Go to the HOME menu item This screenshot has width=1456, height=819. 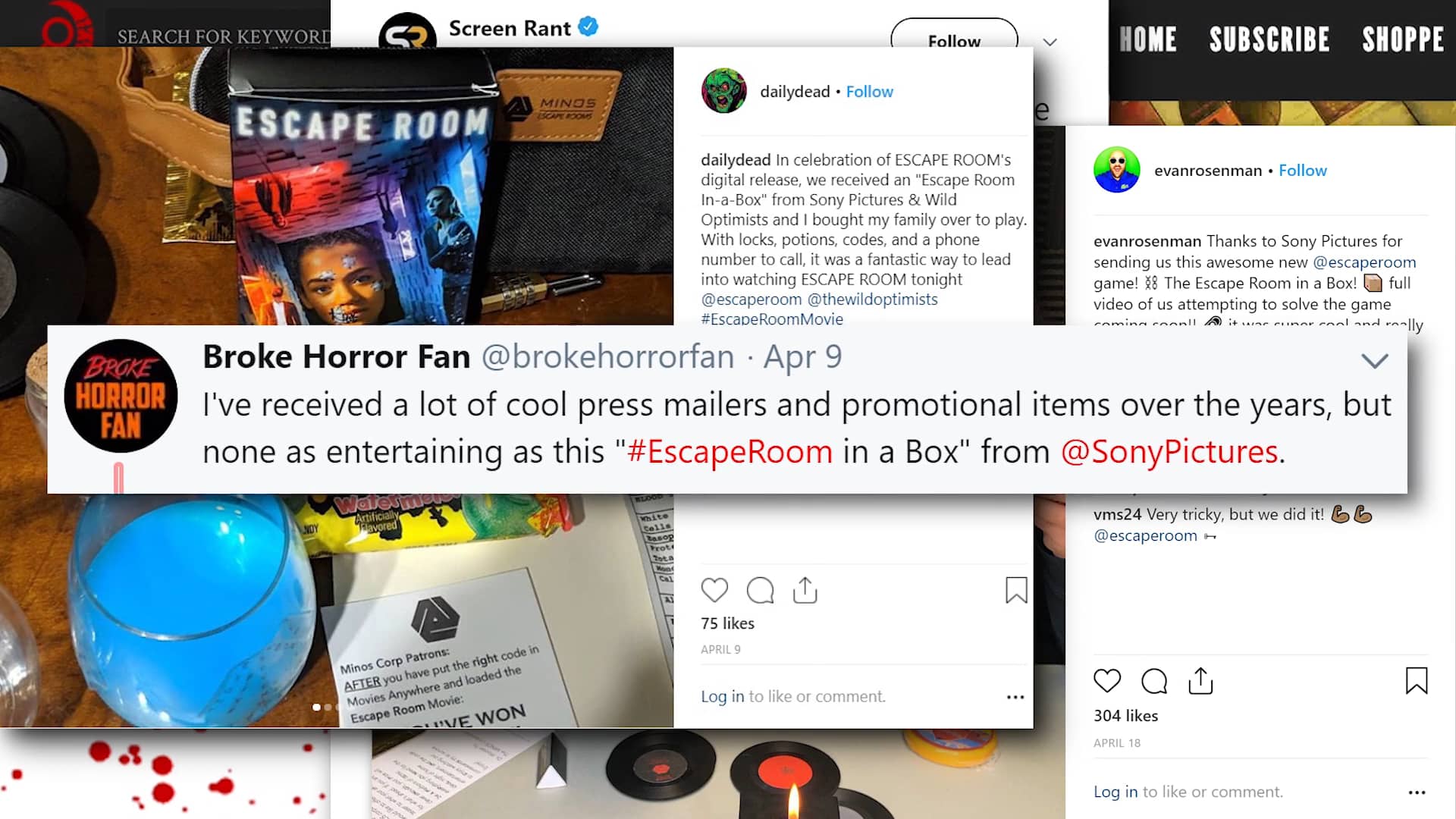coord(1147,39)
